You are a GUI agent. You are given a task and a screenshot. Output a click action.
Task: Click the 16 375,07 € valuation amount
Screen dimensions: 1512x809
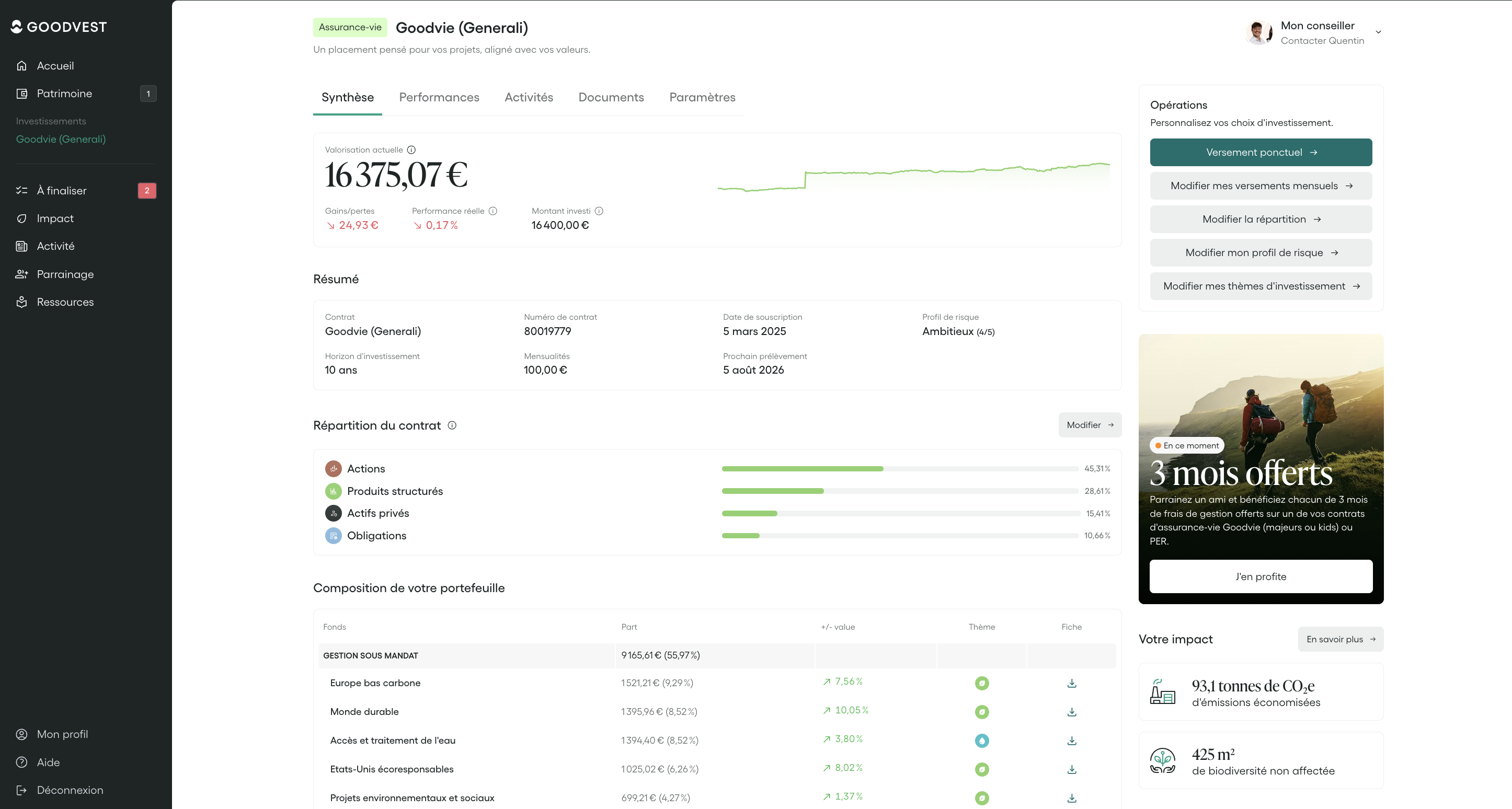tap(396, 175)
